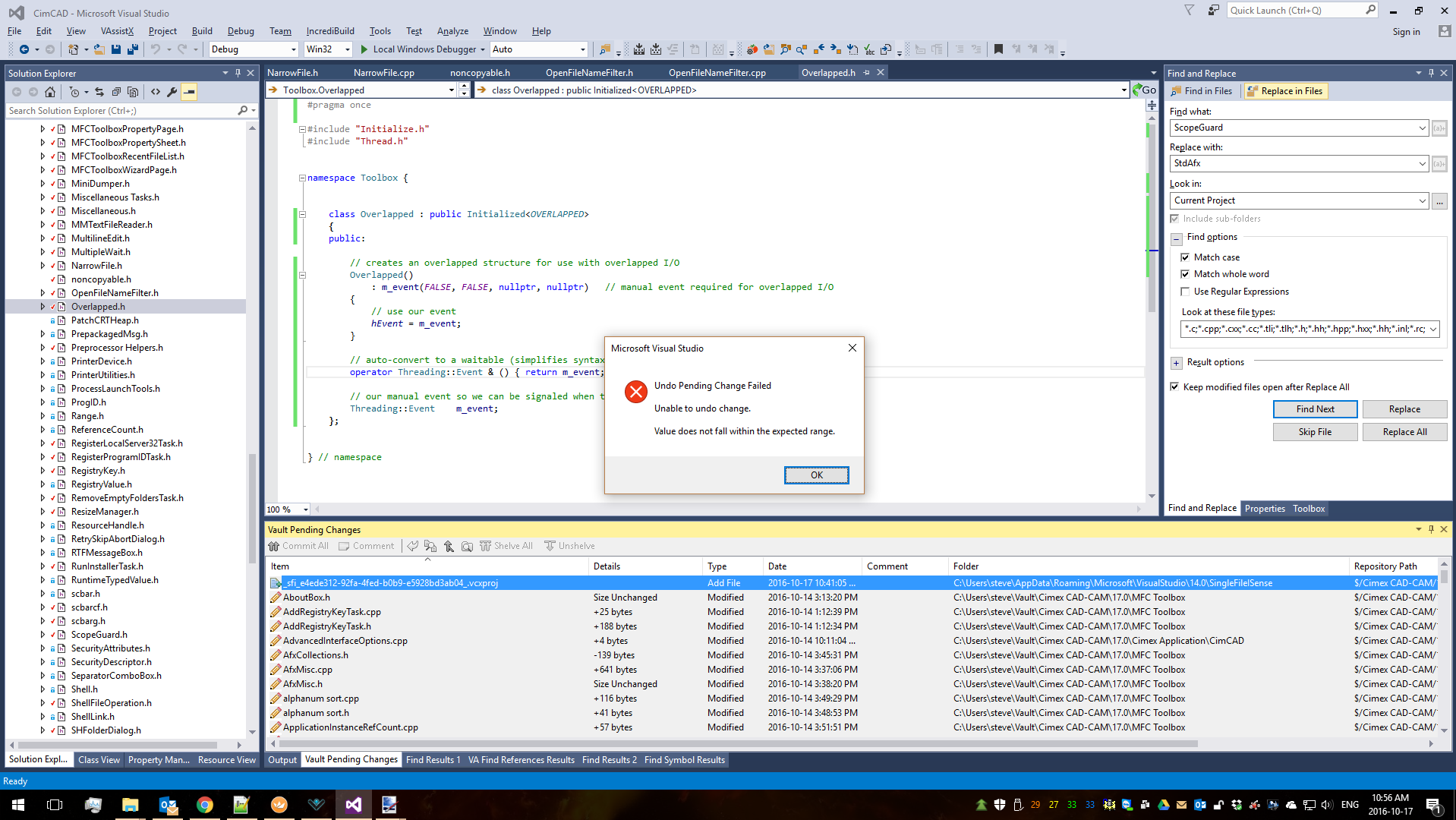The image size is (1456, 820).
Task: Open the VAssistX menu
Action: [117, 31]
